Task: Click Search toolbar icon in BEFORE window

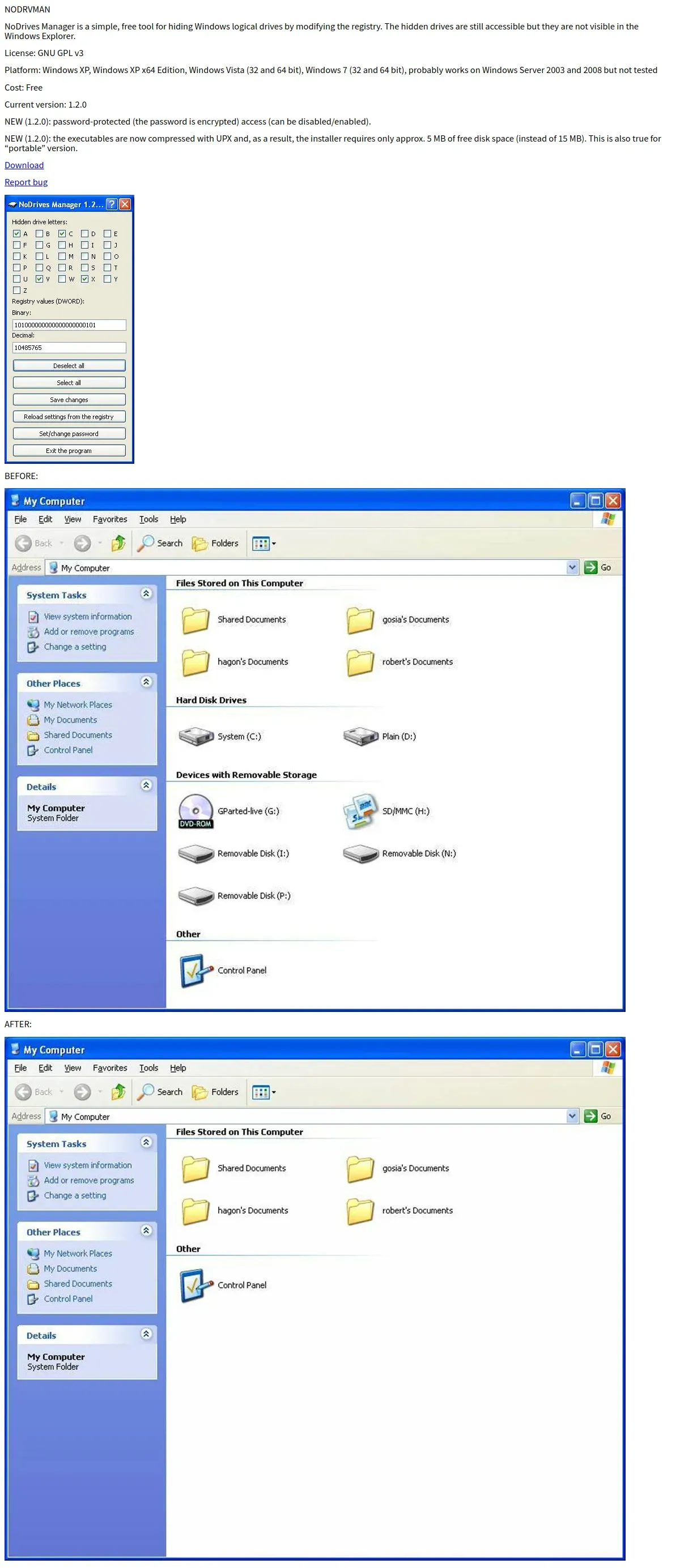Action: 160,543
